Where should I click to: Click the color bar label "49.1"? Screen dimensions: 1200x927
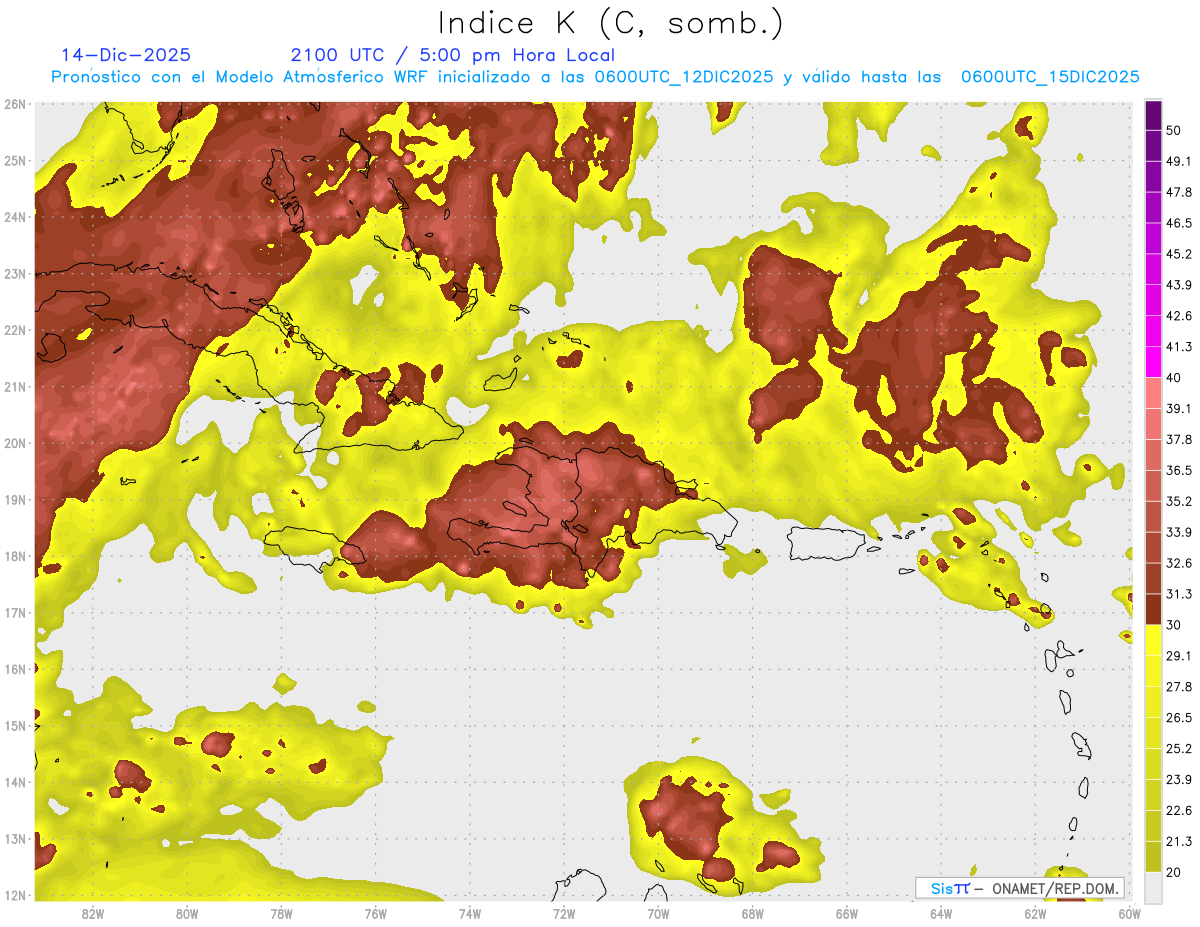1178,161
